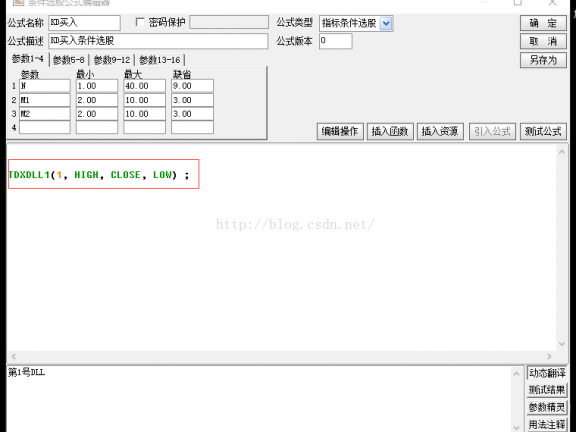Image resolution: width=576 pixels, height=432 pixels.
Task: Select the 动态翻译 side tab
Action: [x=547, y=373]
